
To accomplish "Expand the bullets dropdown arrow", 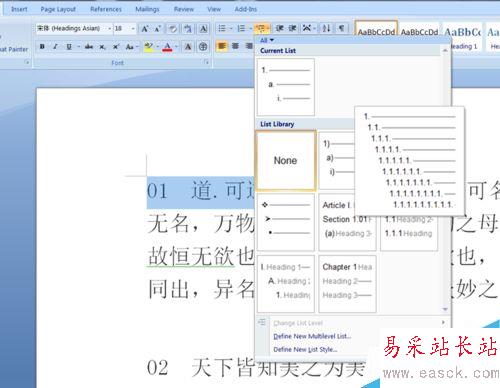I will tap(231, 29).
